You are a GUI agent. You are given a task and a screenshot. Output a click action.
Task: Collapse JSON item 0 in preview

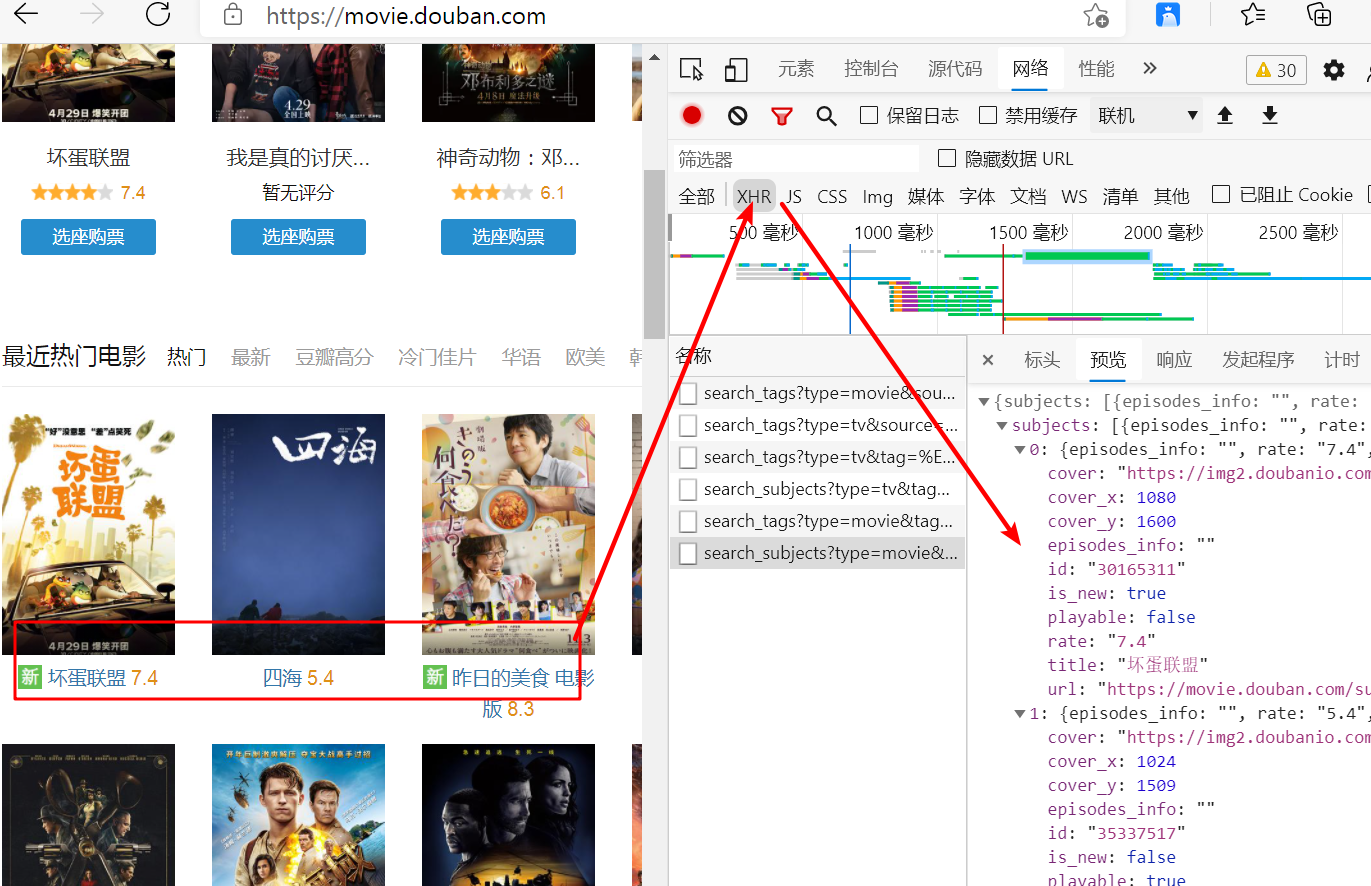tap(1020, 450)
